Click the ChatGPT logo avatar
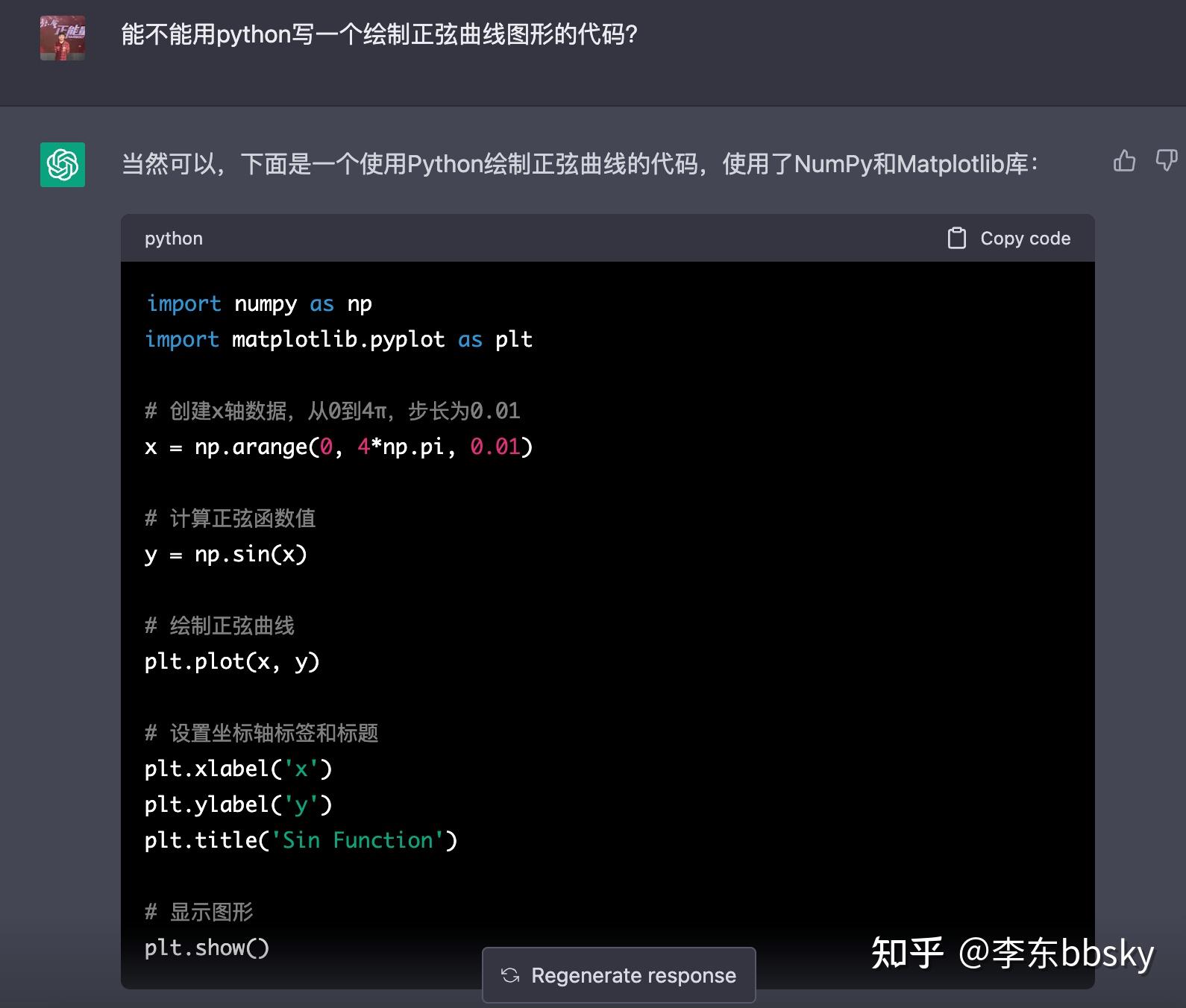 pos(63,165)
